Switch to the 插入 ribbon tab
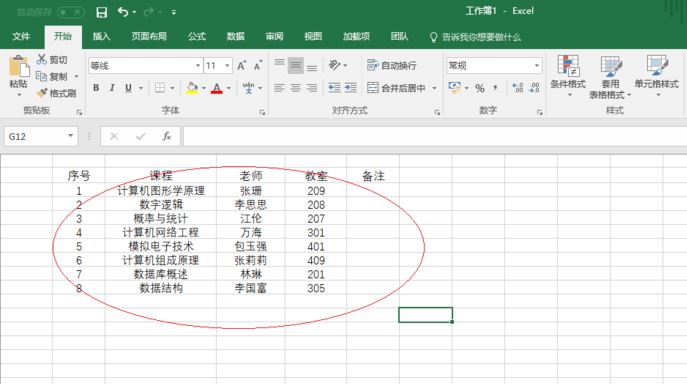The image size is (687, 384). point(101,36)
